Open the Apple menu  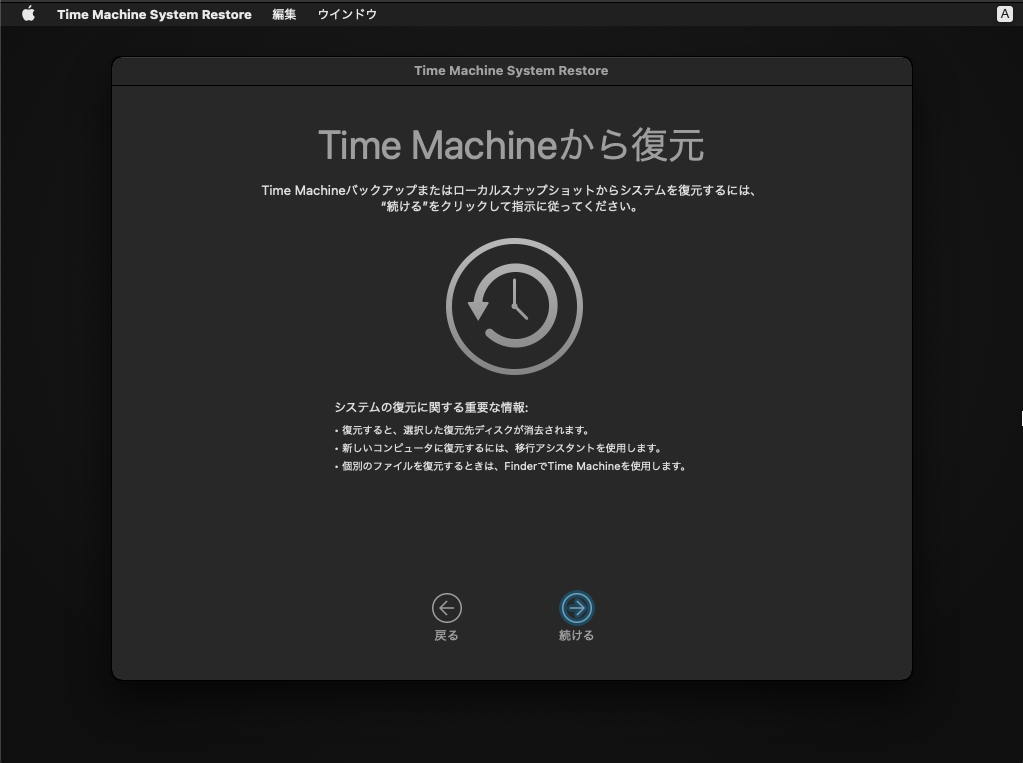point(28,14)
